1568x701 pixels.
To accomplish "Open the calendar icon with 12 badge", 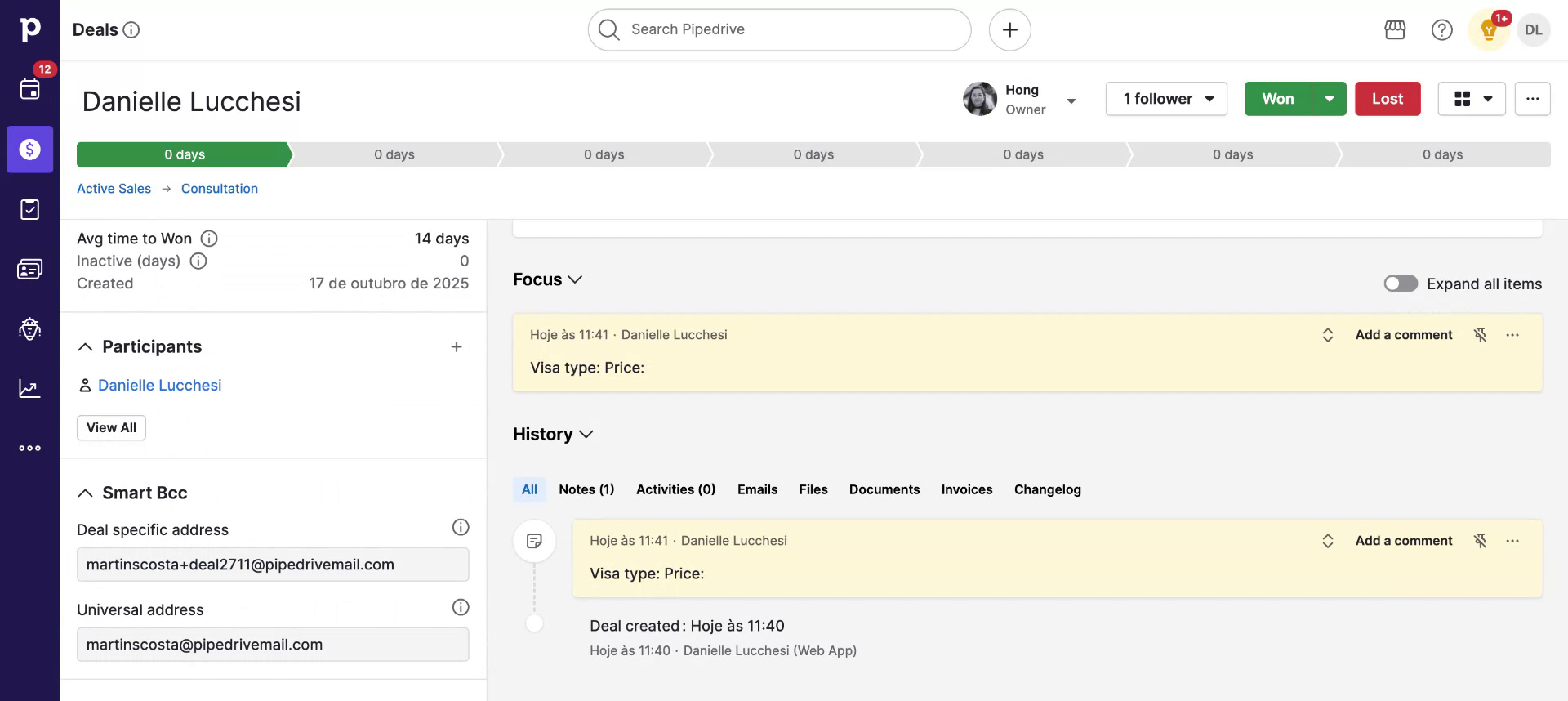I will pyautogui.click(x=29, y=88).
